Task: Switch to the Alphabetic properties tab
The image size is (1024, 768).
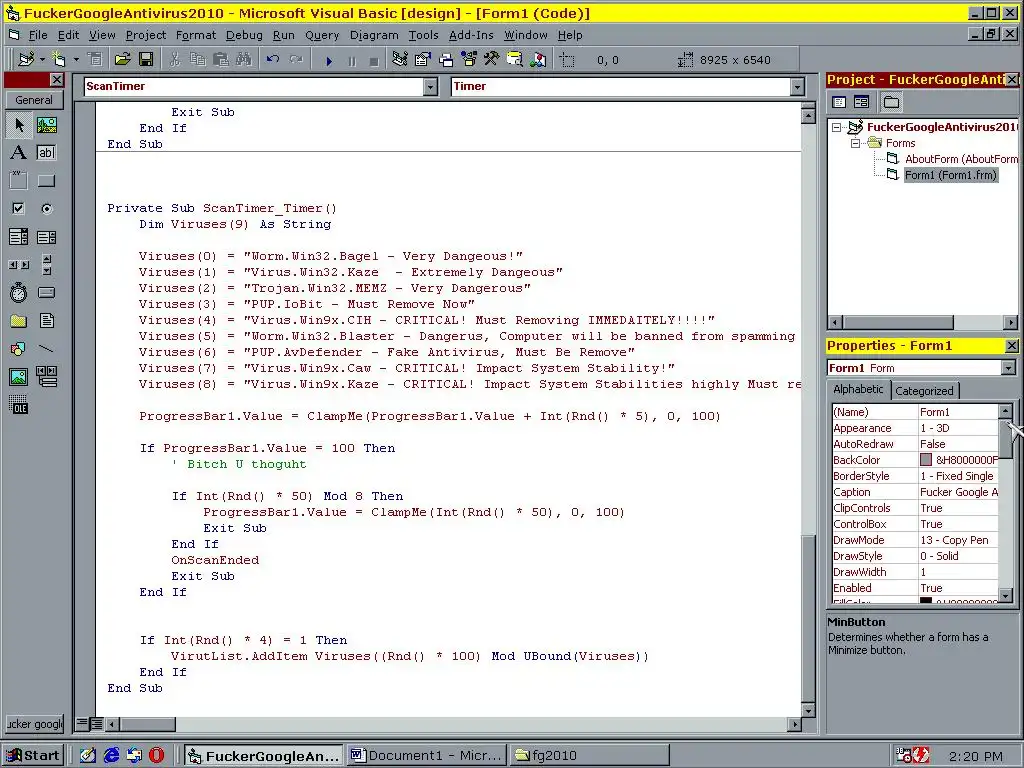Action: pos(858,389)
